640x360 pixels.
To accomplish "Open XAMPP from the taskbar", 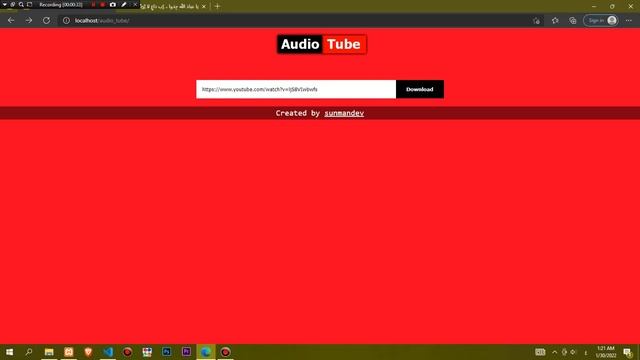I will coord(69,352).
